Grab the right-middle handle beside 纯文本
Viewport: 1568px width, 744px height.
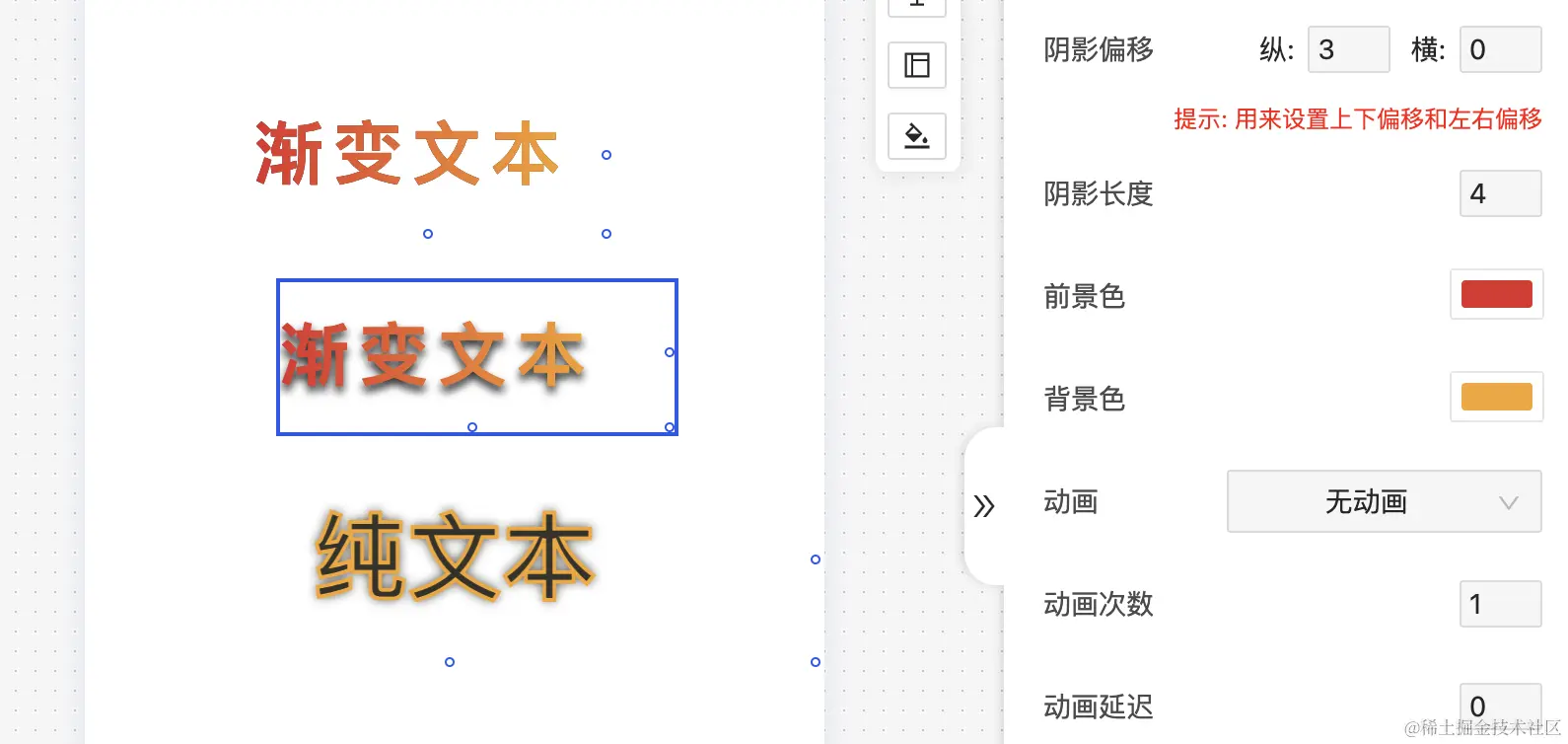pos(816,559)
